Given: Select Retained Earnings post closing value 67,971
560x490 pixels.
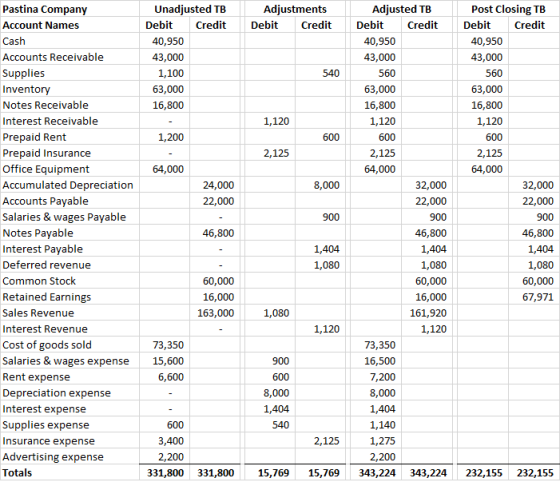Looking at the screenshot, I should point(534,297).
